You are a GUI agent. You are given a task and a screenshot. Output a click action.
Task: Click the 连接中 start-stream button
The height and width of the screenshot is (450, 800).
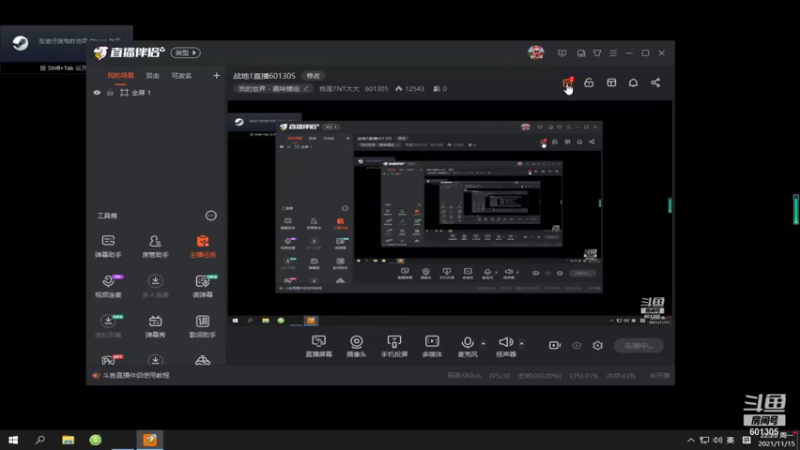tap(638, 345)
